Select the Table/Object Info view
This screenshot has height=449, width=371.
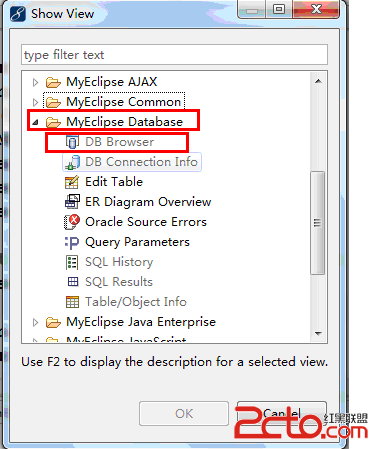click(136, 302)
